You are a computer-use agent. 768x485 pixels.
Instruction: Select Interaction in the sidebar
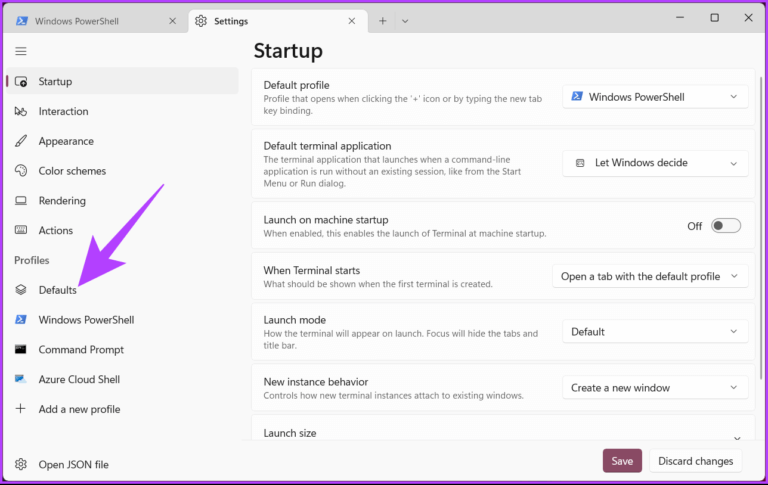122,111
